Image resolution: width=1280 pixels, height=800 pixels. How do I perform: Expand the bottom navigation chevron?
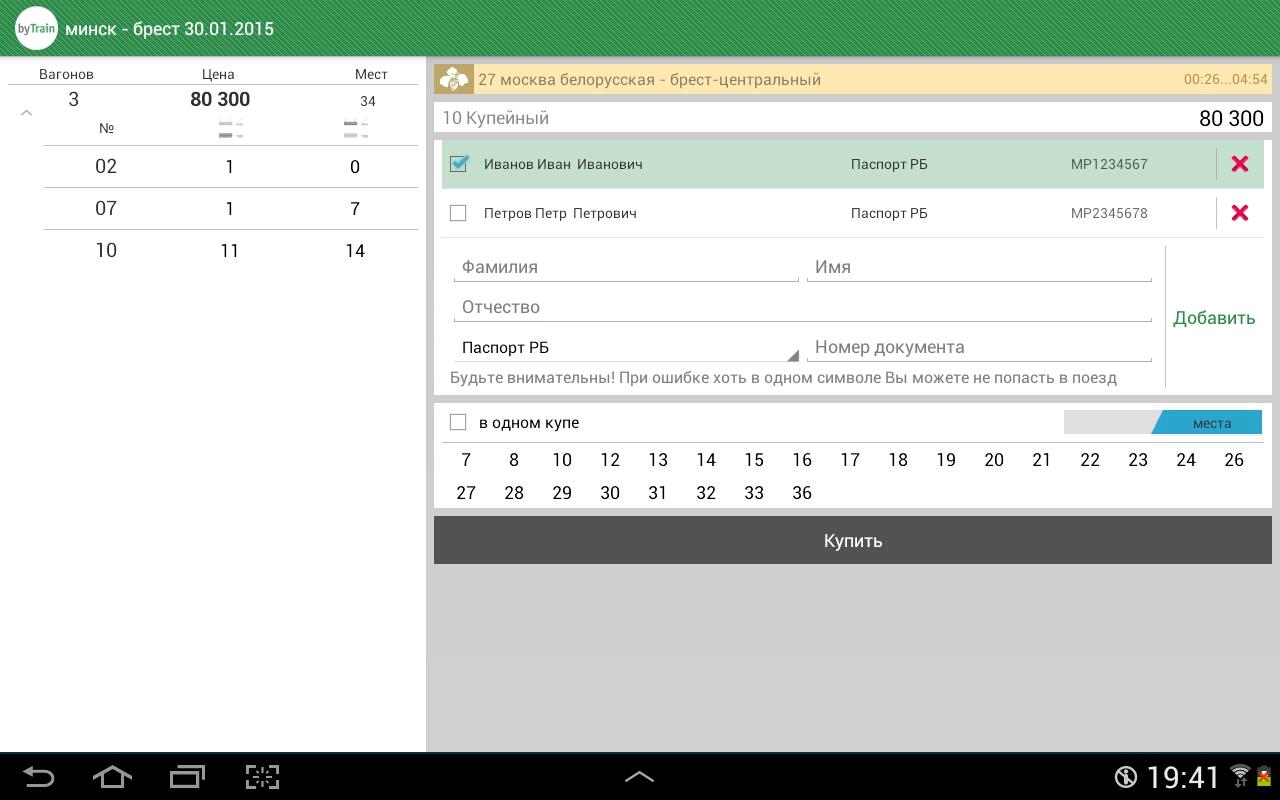pos(639,776)
